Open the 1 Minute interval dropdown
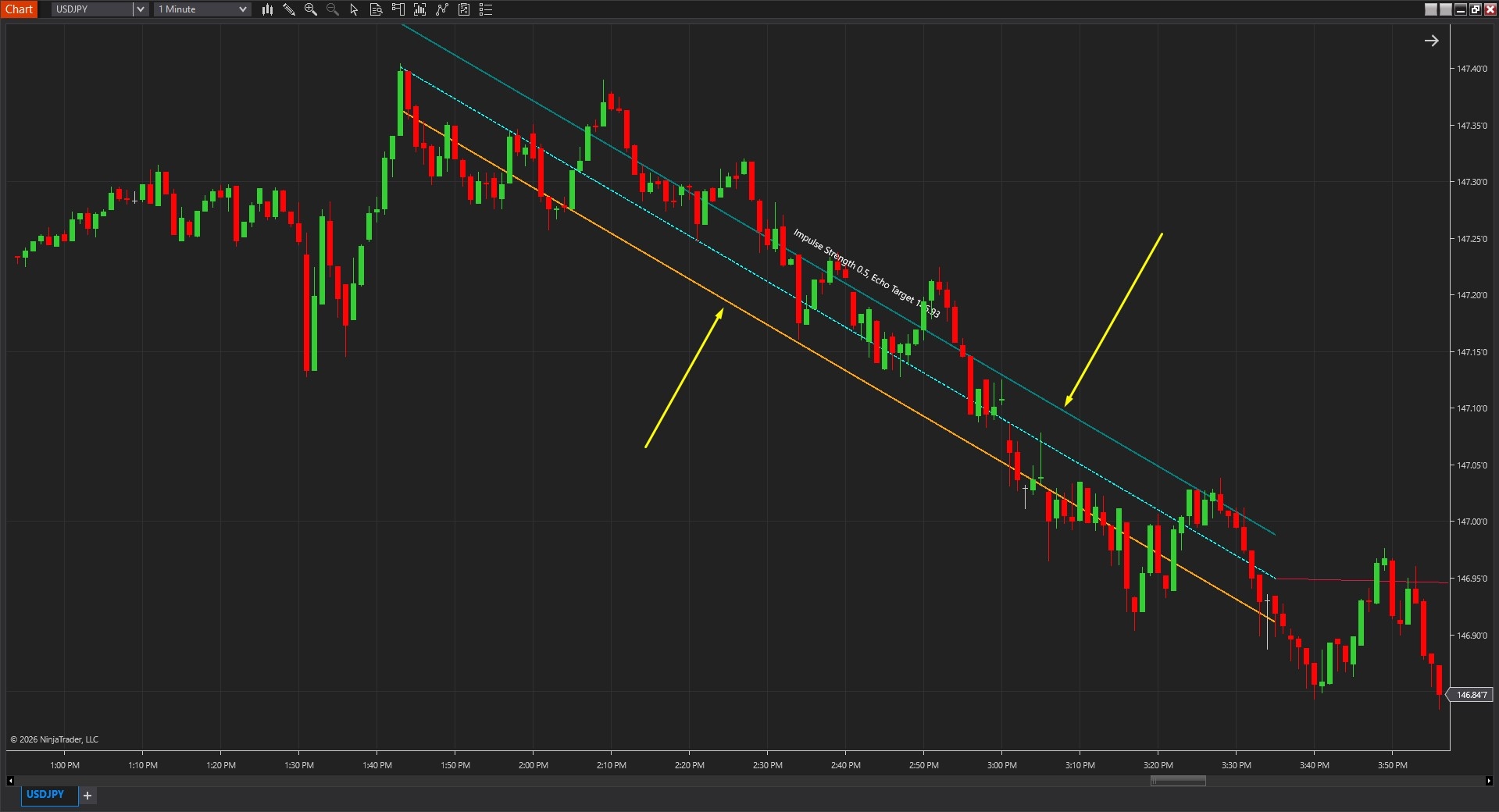1499x812 pixels. [202, 9]
